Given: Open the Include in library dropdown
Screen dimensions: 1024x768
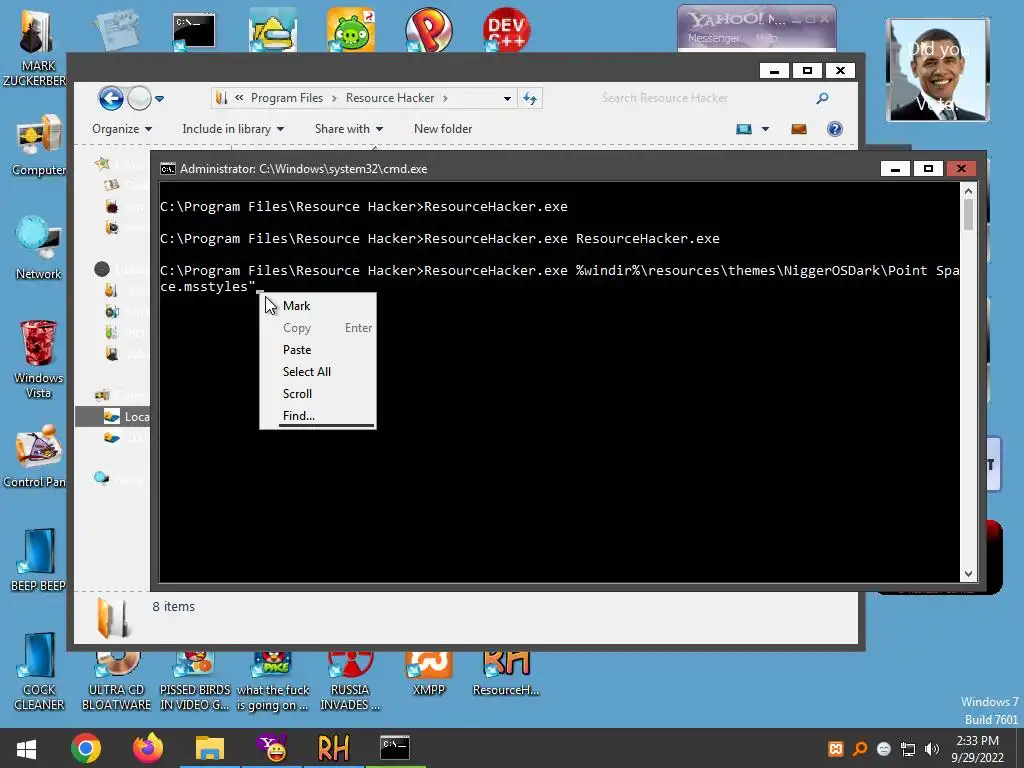Looking at the screenshot, I should coord(232,129).
